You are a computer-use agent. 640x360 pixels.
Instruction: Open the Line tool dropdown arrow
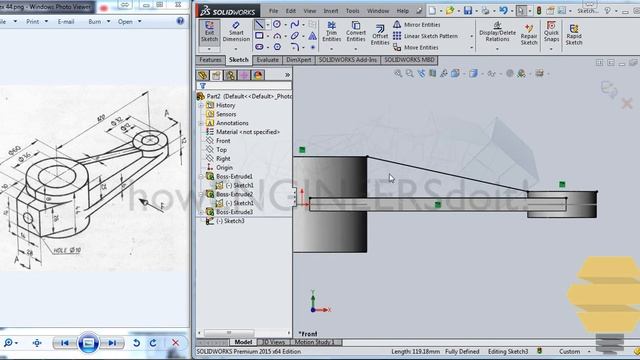(x=268, y=25)
